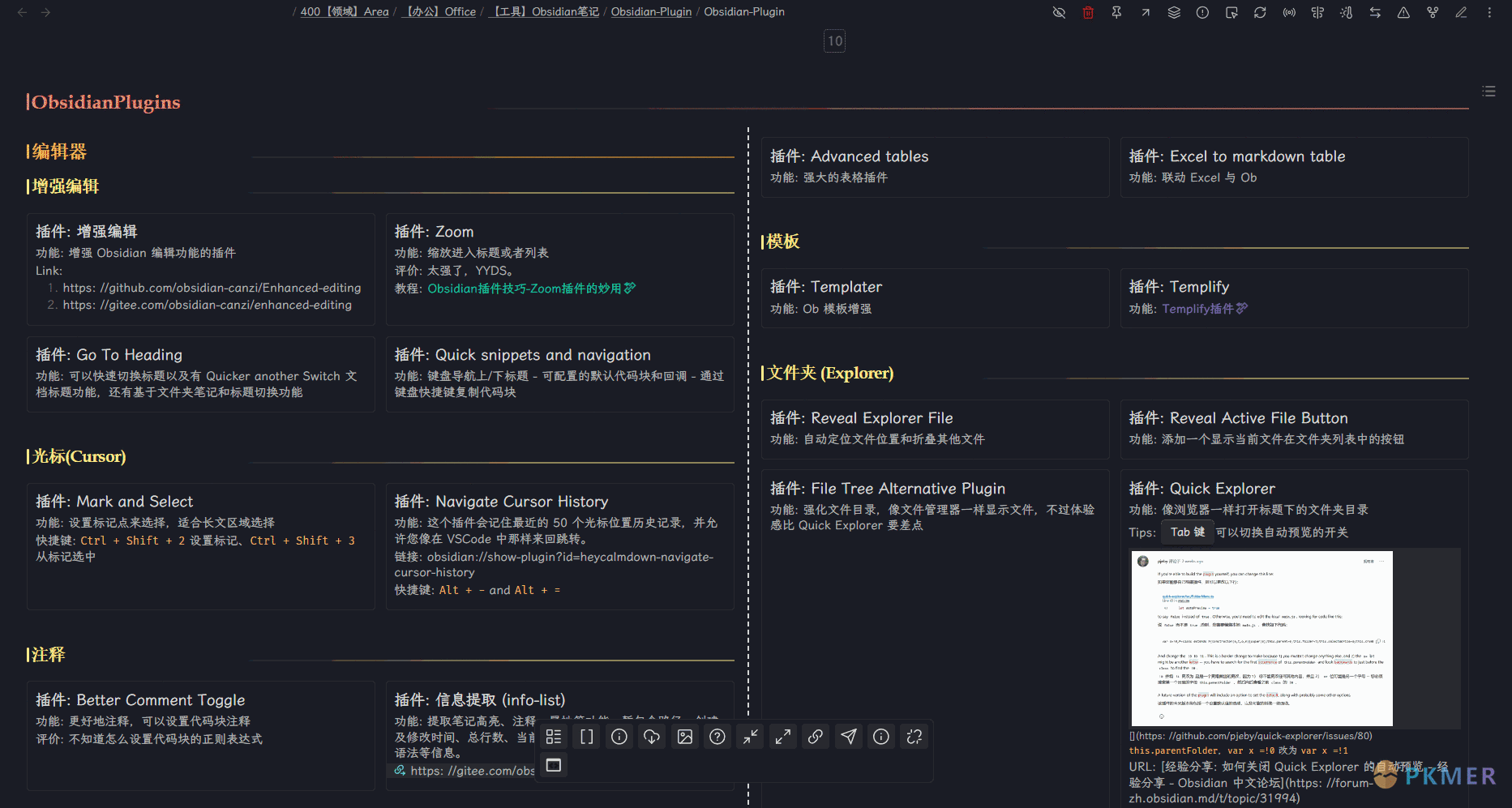Toggle the crossed-out eye visibility icon
Viewport: 1512px width, 808px height.
pos(1059,12)
